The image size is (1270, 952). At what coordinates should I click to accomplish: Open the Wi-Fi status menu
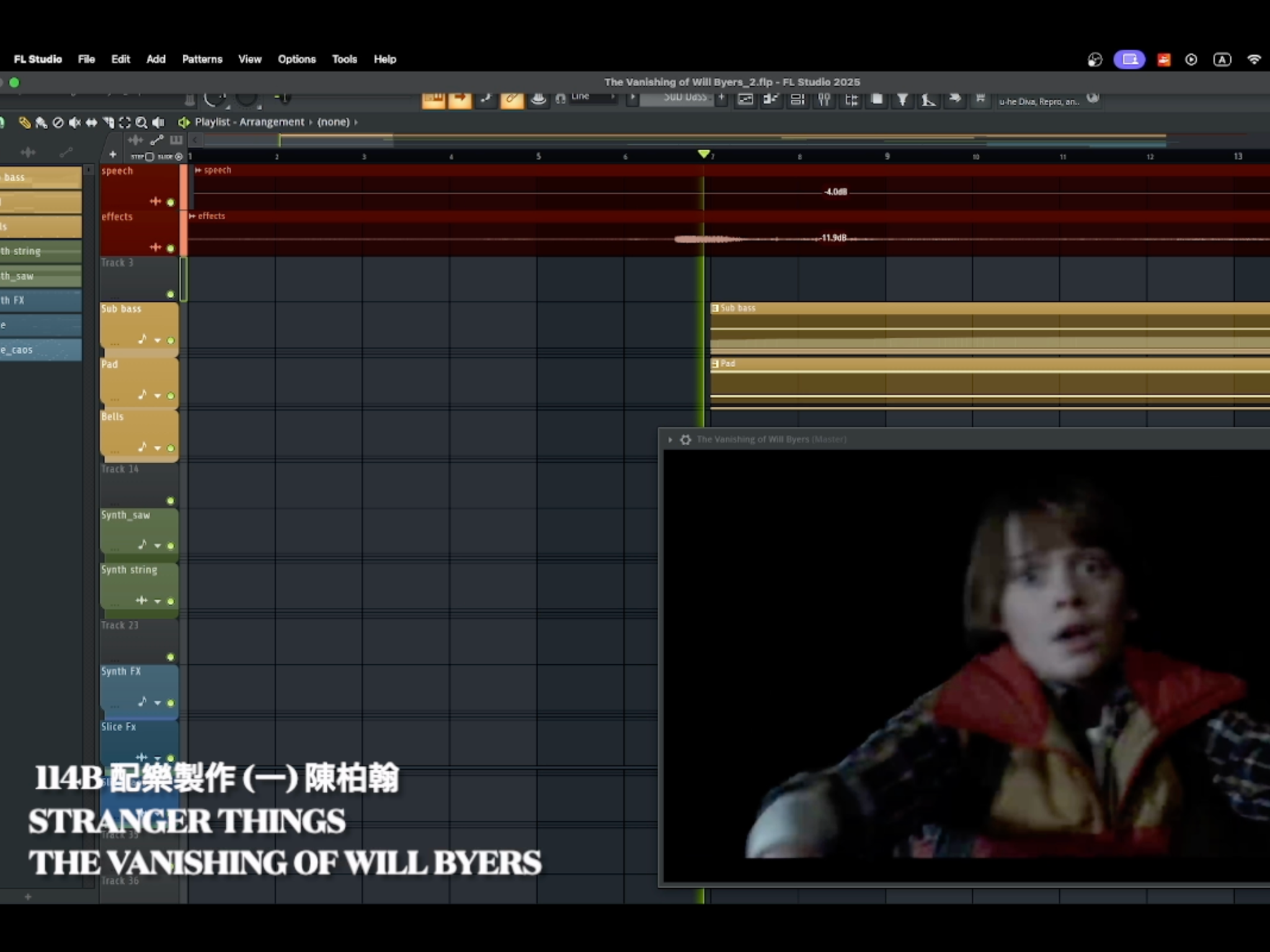click(x=1254, y=60)
